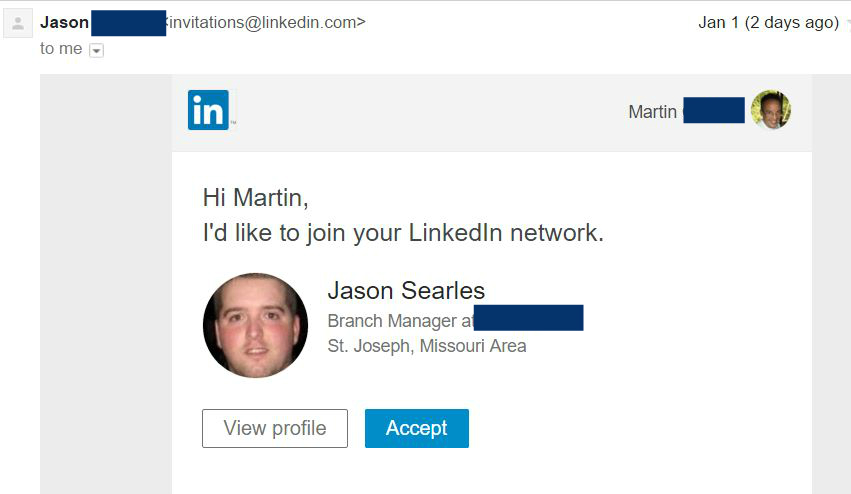Click the gray sender avatar icon
This screenshot has width=851, height=494.
(x=17, y=23)
